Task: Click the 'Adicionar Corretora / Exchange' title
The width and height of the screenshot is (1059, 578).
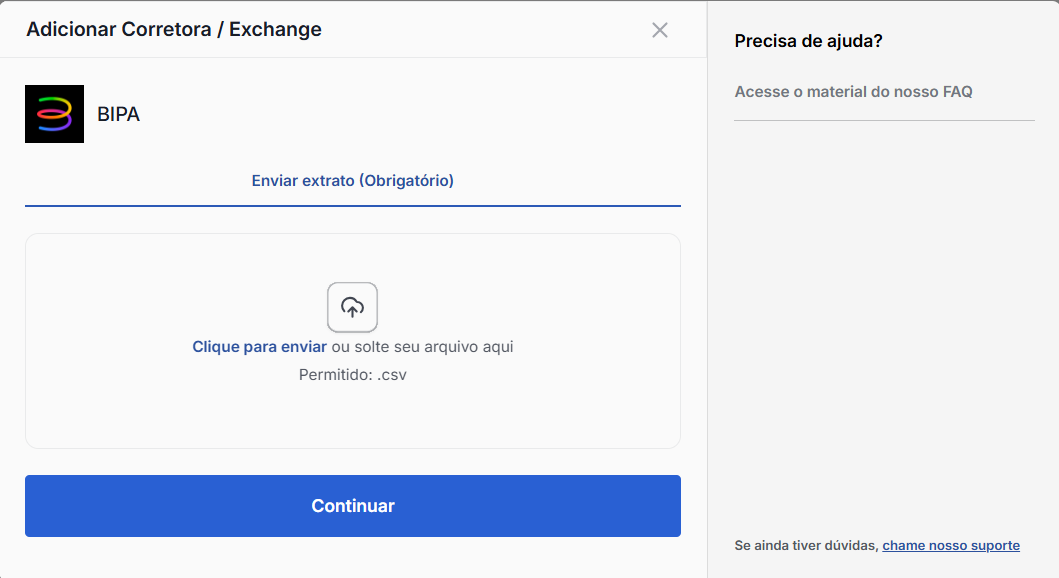Action: pyautogui.click(x=174, y=29)
